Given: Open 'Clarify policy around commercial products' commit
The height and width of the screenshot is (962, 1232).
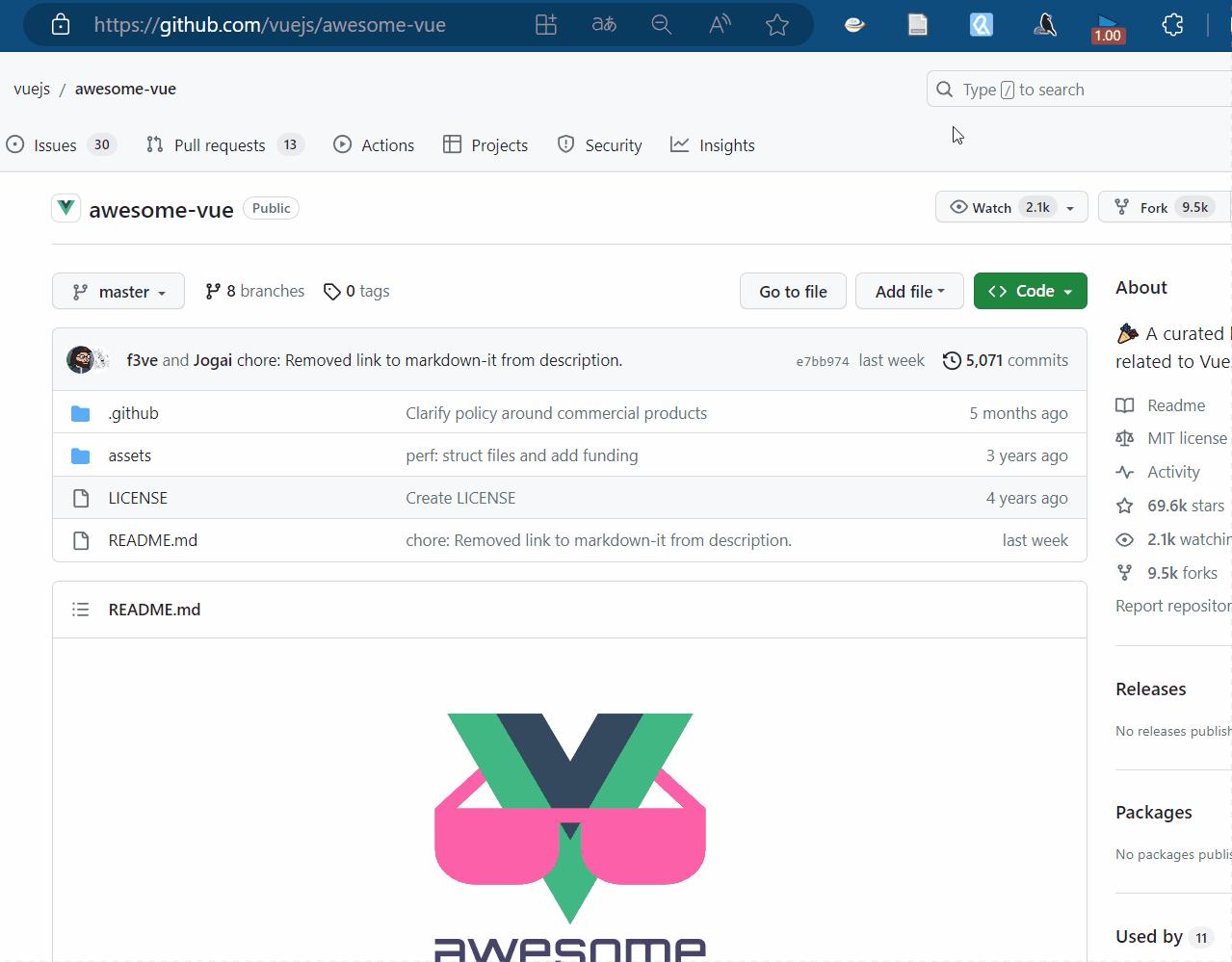Looking at the screenshot, I should (x=556, y=413).
